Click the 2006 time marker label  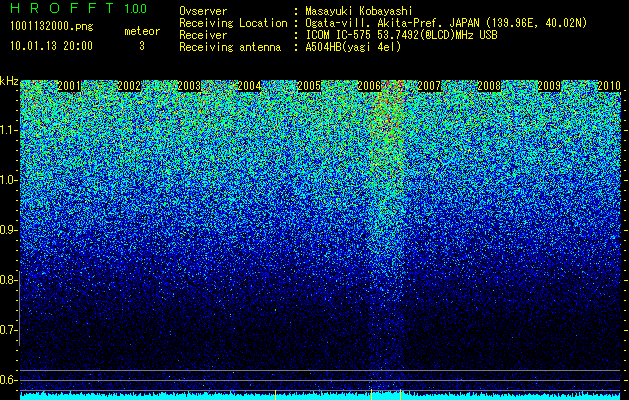point(369,86)
